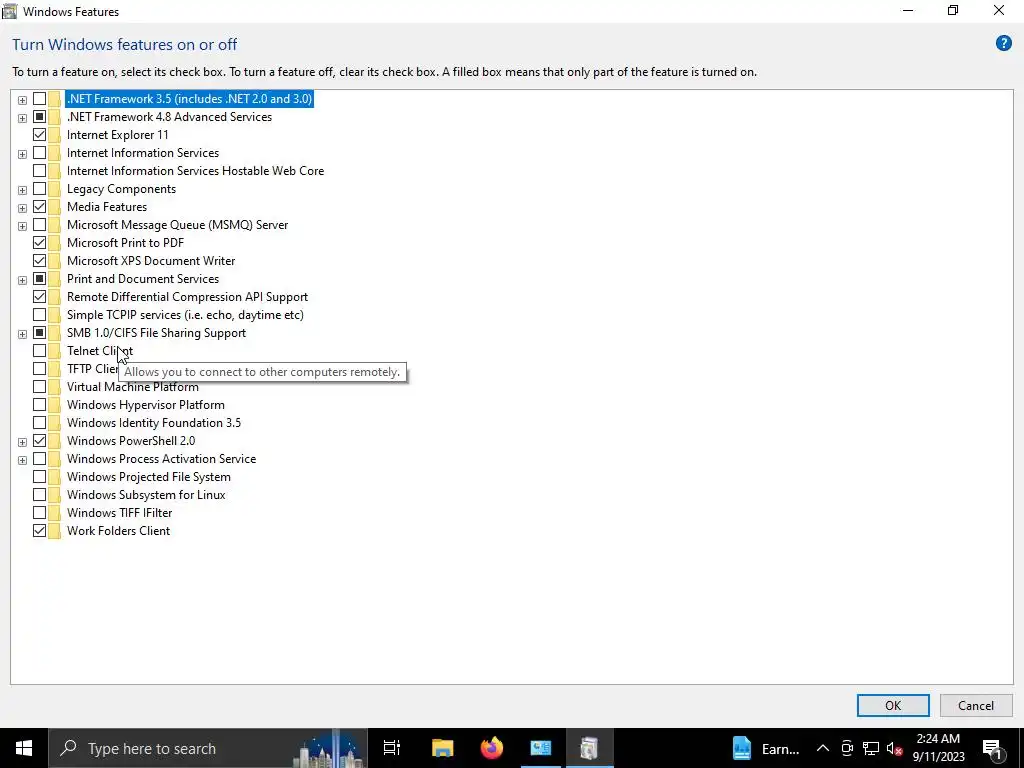Click the folder icon of Telnet Client
The image size is (1024, 768).
54,351
